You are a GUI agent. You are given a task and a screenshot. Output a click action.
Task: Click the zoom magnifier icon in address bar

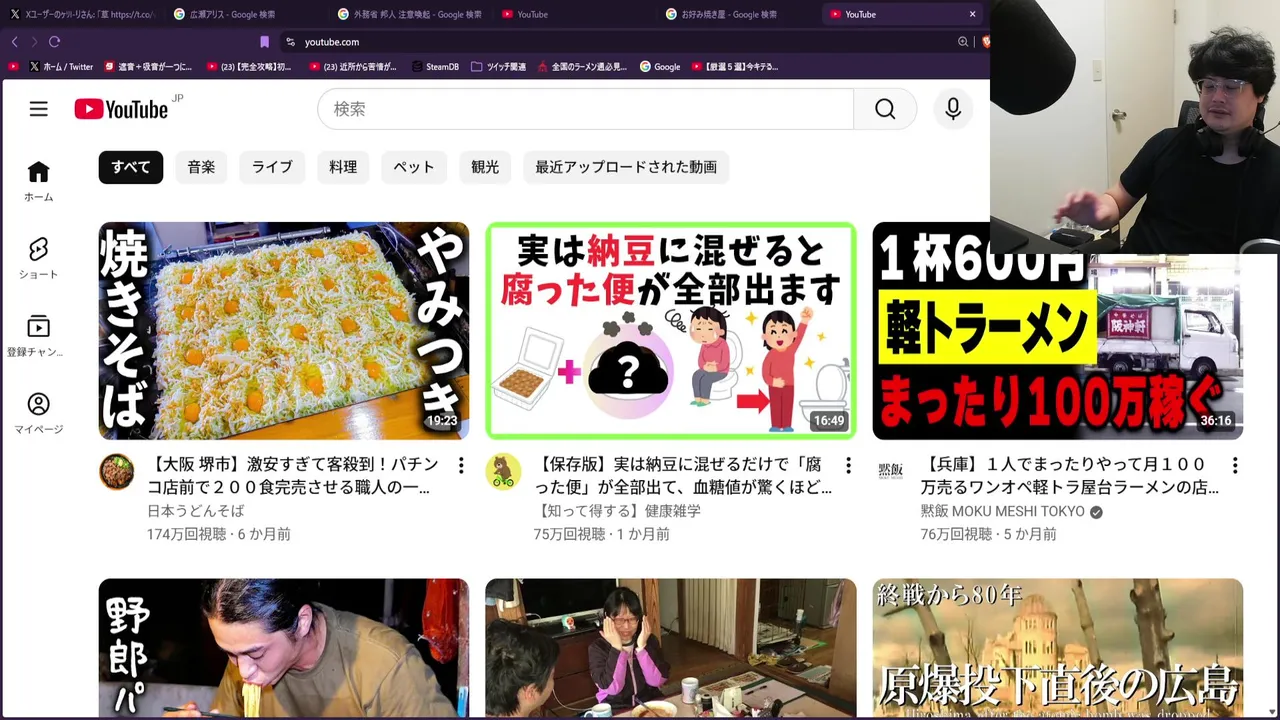963,42
